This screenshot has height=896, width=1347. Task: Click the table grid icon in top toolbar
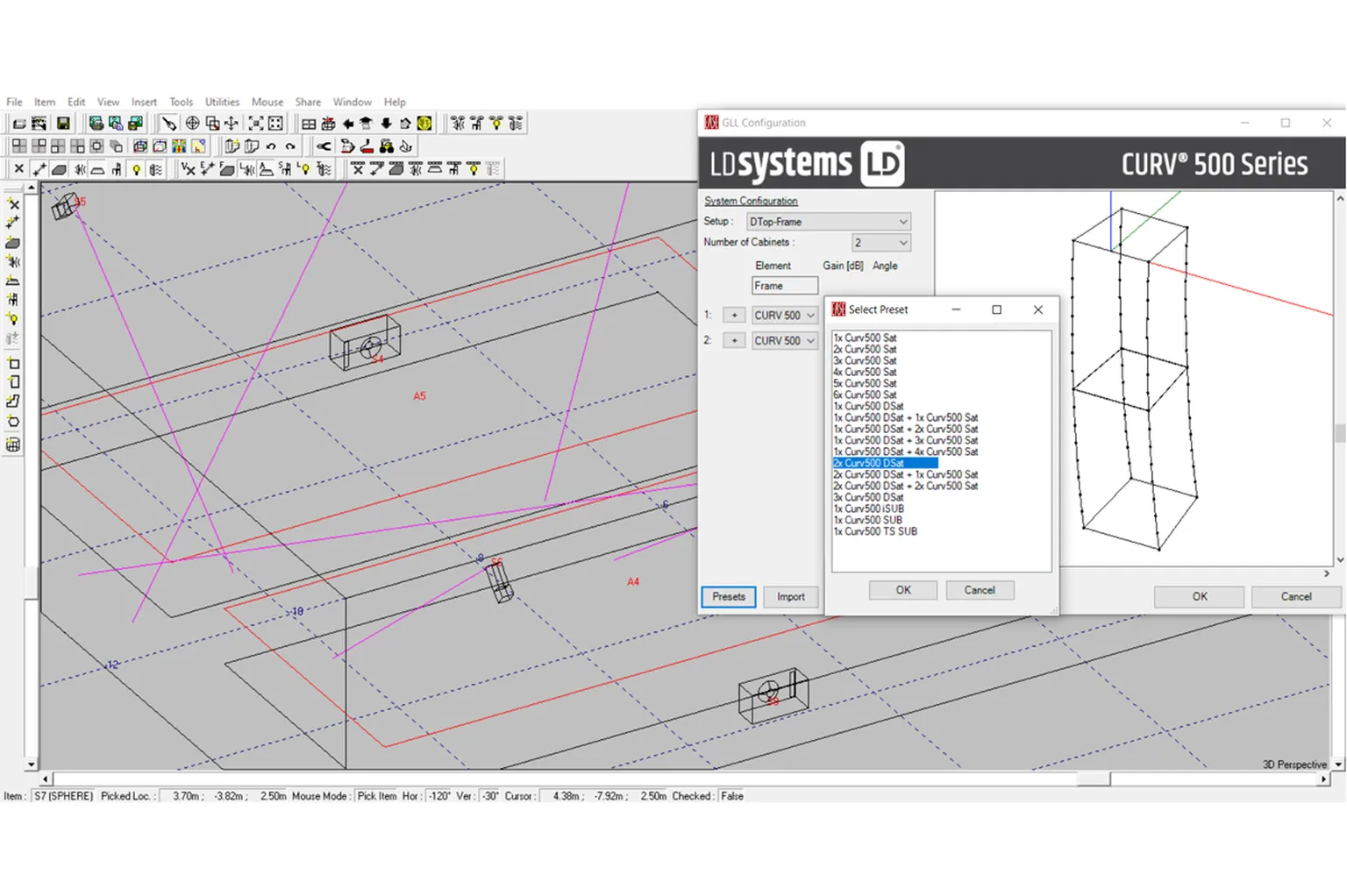(309, 124)
